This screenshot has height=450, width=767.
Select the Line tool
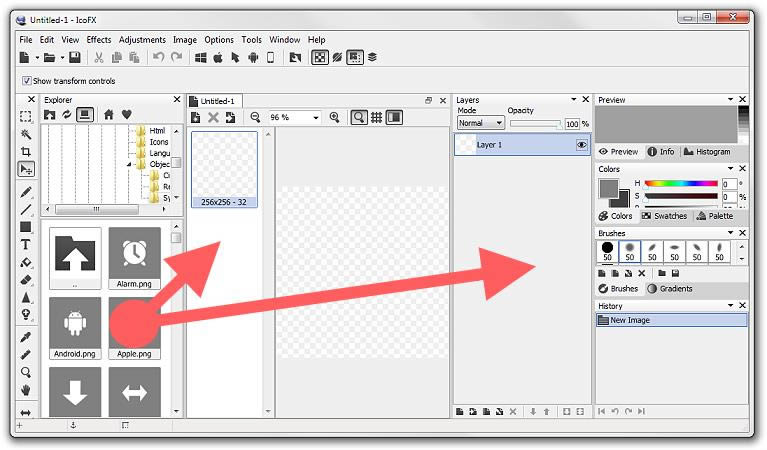point(25,209)
